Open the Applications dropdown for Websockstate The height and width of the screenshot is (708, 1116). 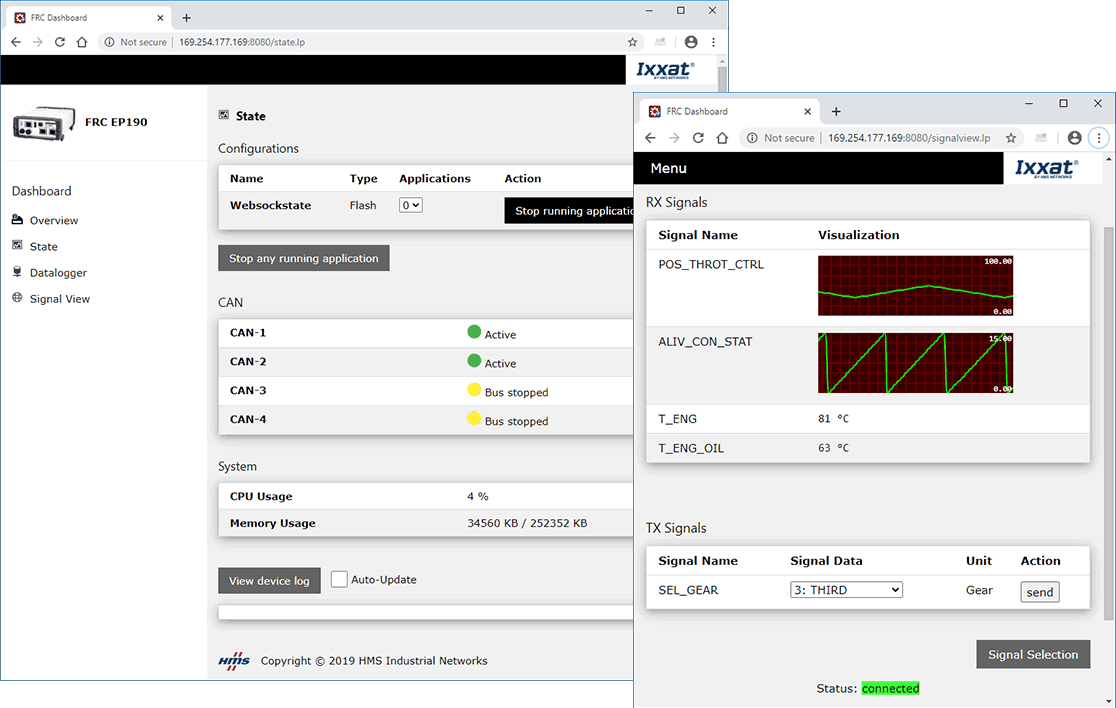coord(411,205)
